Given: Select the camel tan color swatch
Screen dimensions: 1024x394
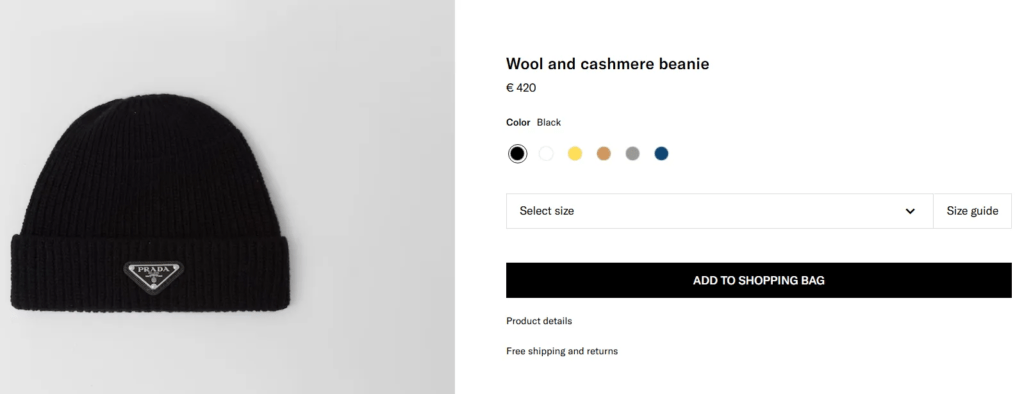Looking at the screenshot, I should tap(603, 154).
